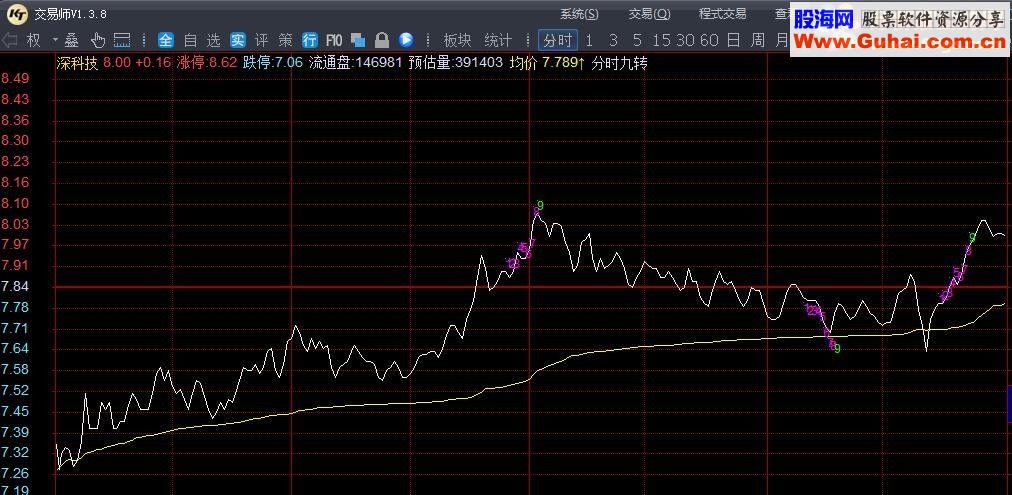Click the 8.49 price axis label
Image resolution: width=1012 pixels, height=495 pixels.
pos(14,78)
